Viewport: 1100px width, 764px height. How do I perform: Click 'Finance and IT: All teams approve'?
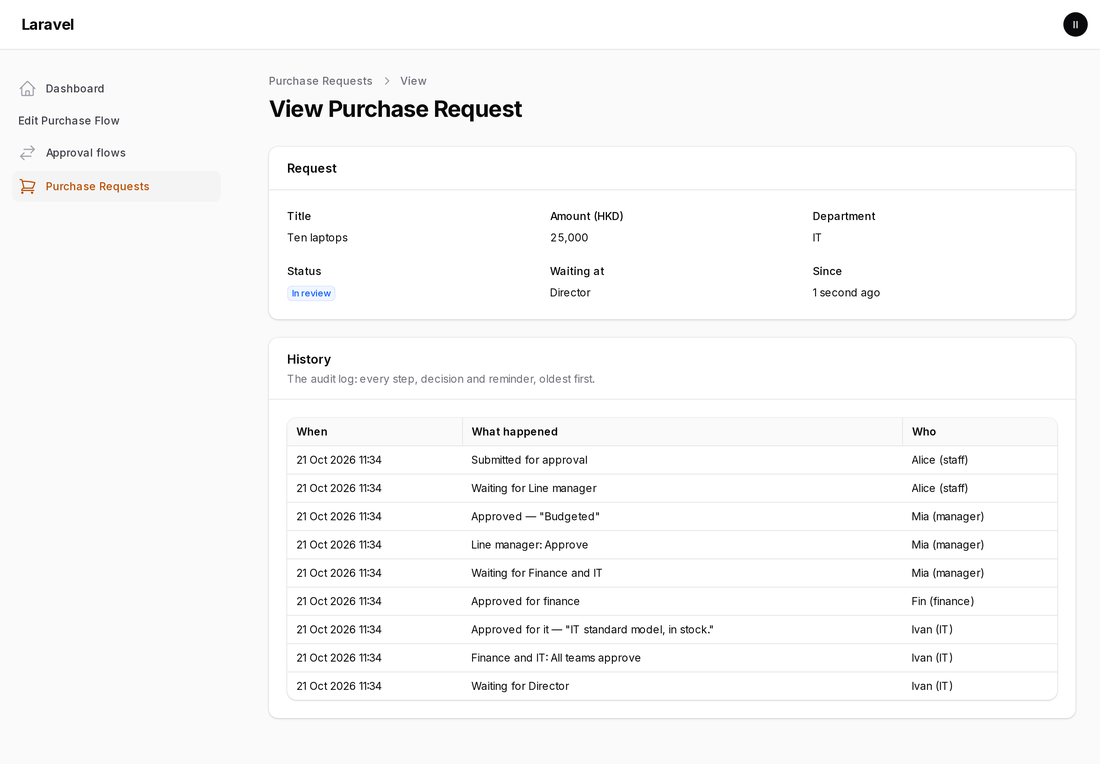click(x=556, y=657)
